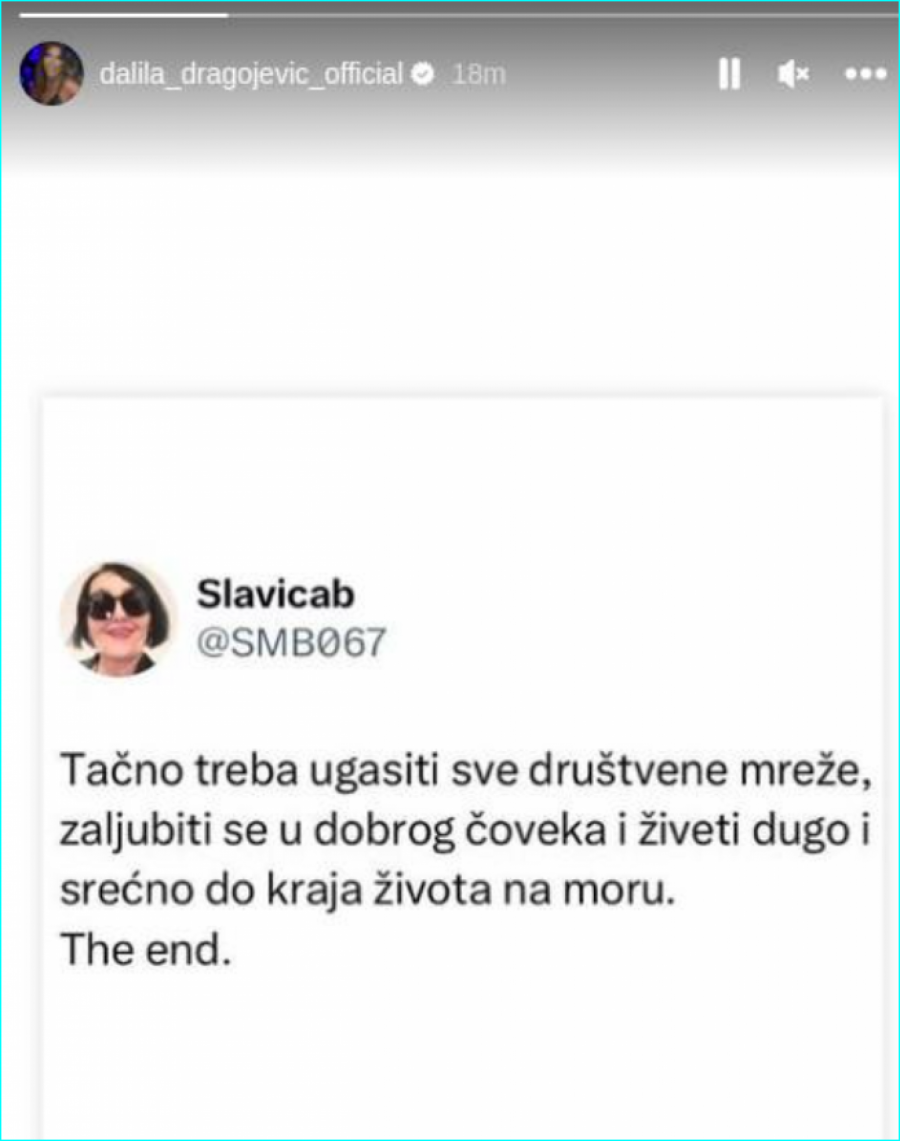Viewport: 900px width, 1141px height.
Task: Unmute the story audio
Action: point(793,73)
